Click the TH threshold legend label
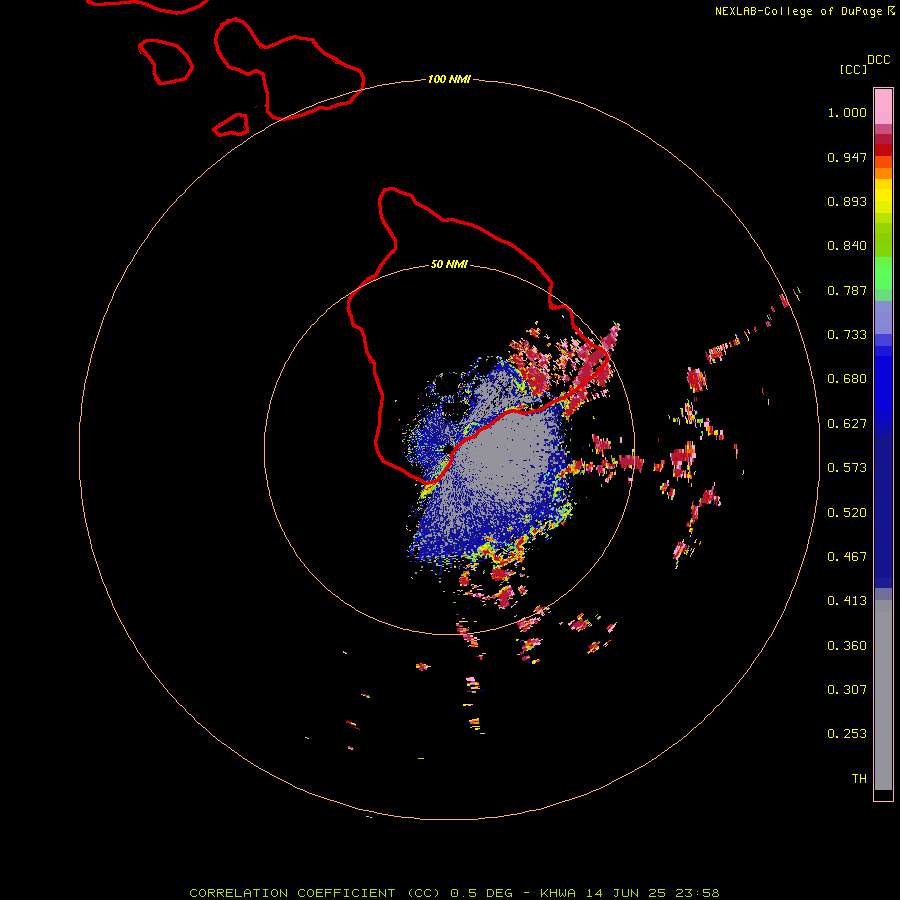This screenshot has width=900, height=900. point(859,779)
